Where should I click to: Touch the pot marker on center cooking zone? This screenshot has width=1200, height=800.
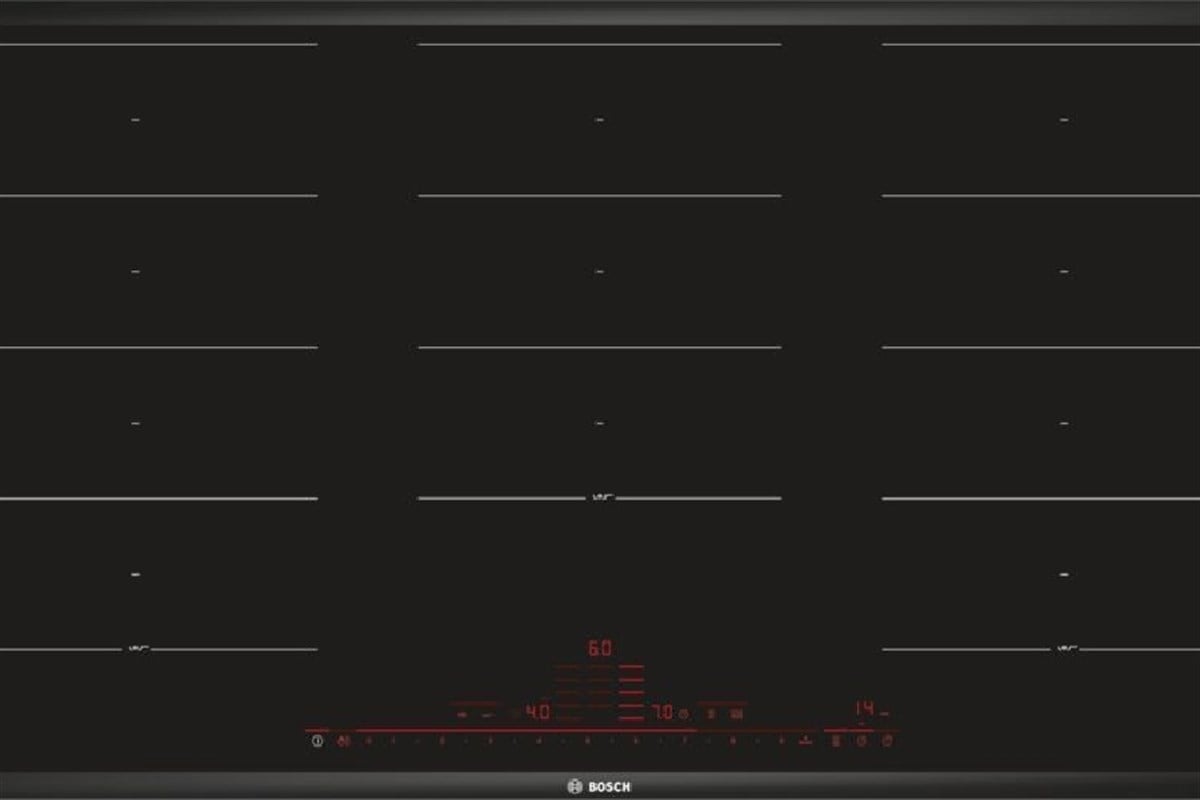click(599, 497)
